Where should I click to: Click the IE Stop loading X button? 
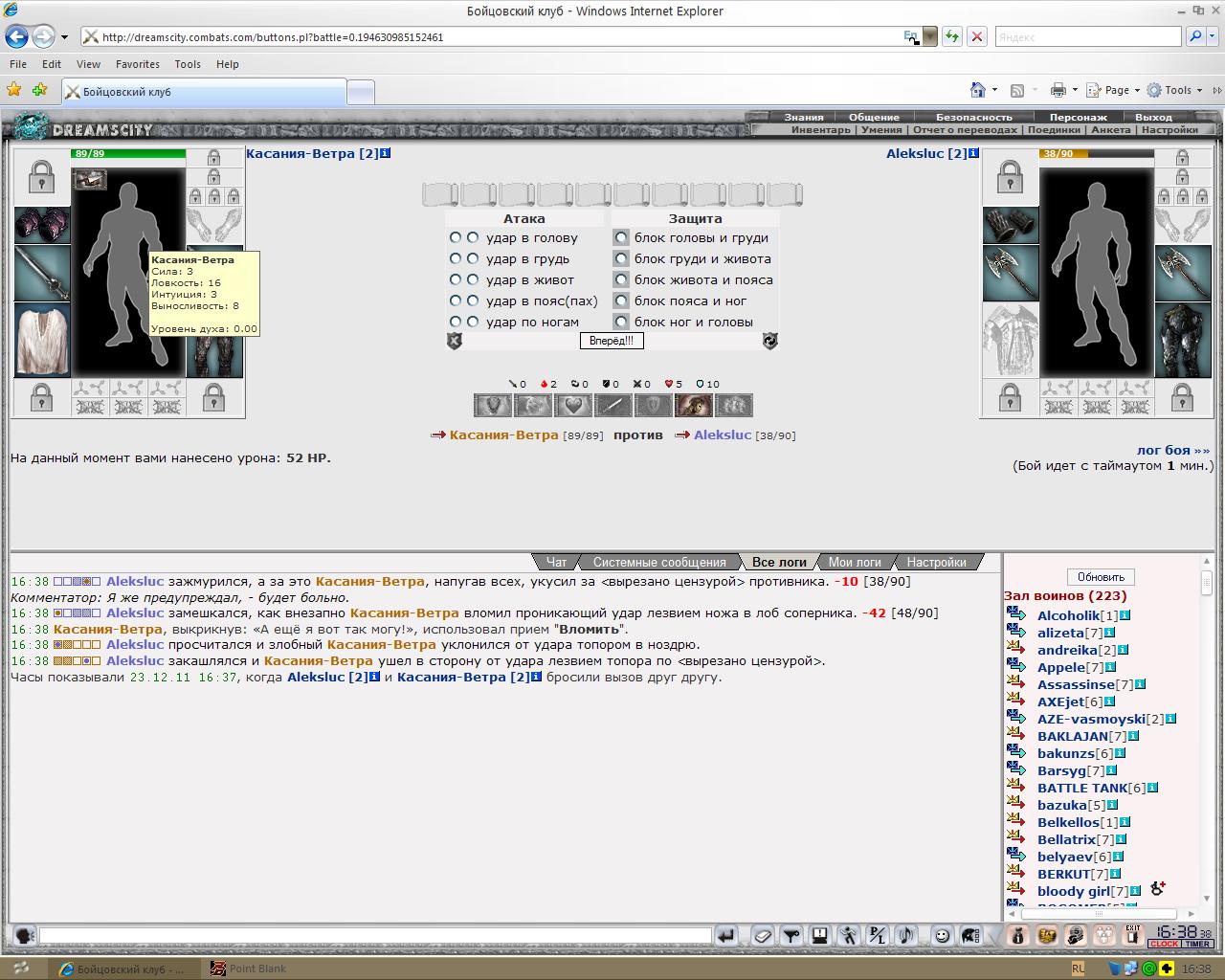(x=977, y=37)
